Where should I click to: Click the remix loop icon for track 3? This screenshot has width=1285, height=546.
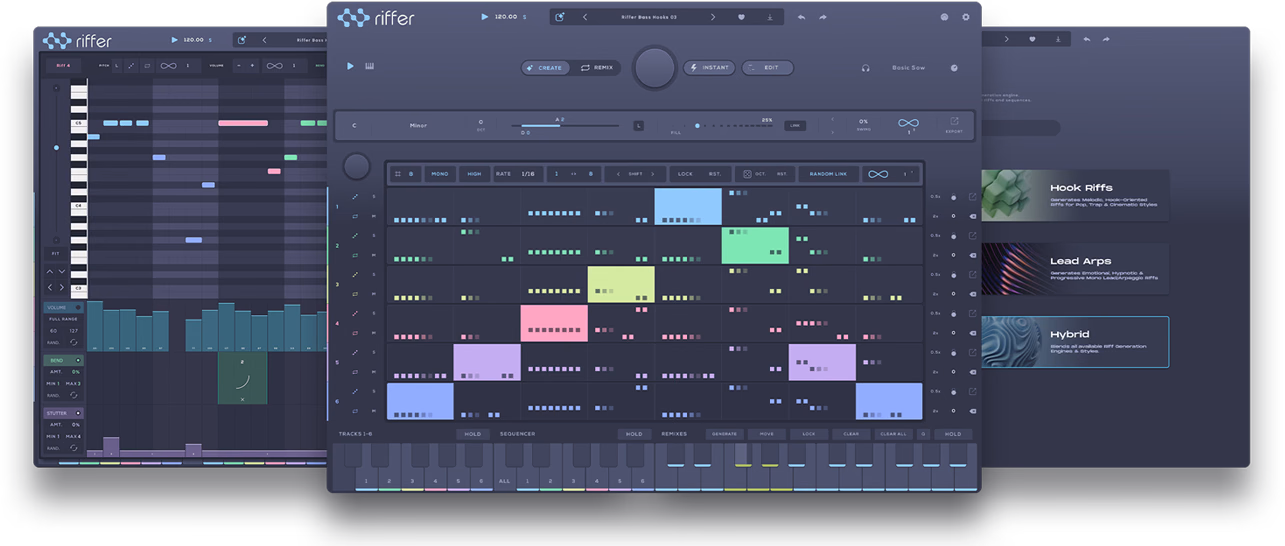(x=355, y=294)
